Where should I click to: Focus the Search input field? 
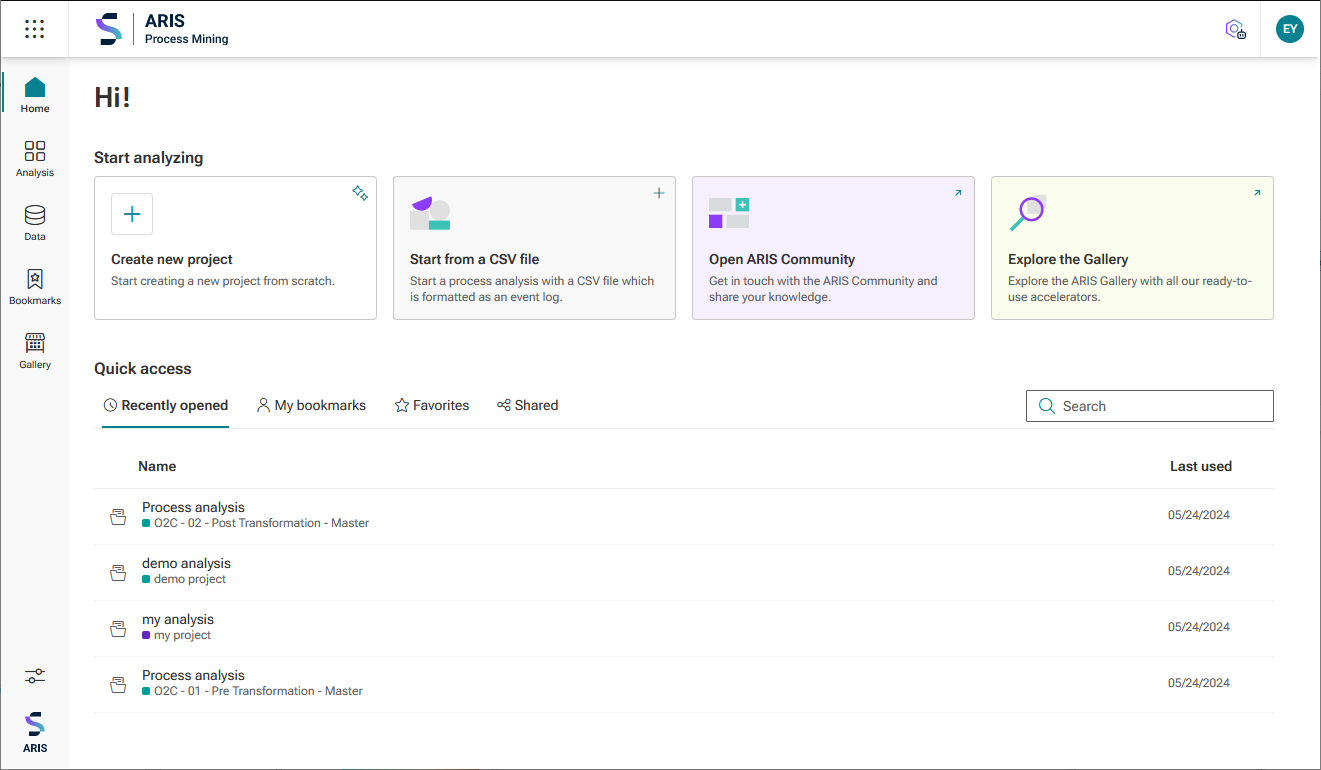1150,406
